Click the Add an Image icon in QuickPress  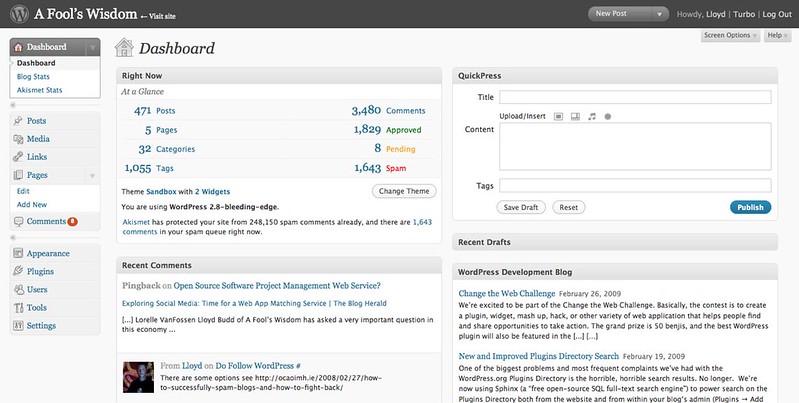[x=558, y=117]
